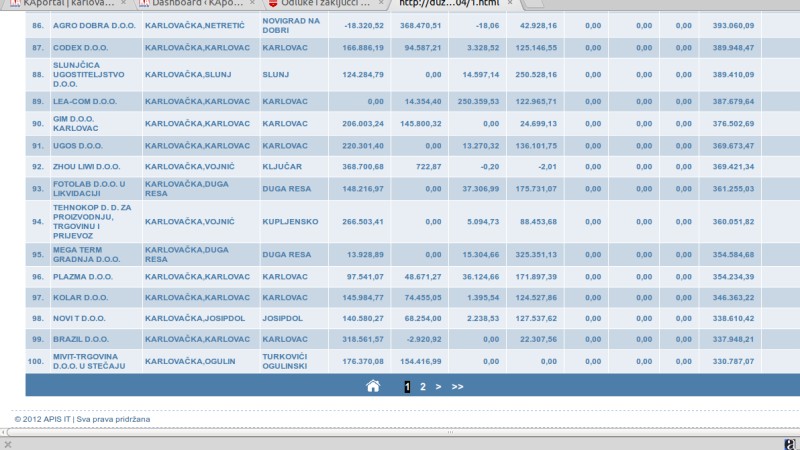This screenshot has height=450, width=800.
Task: Select KOLAR D.O.O. company name
Action: 81,298
